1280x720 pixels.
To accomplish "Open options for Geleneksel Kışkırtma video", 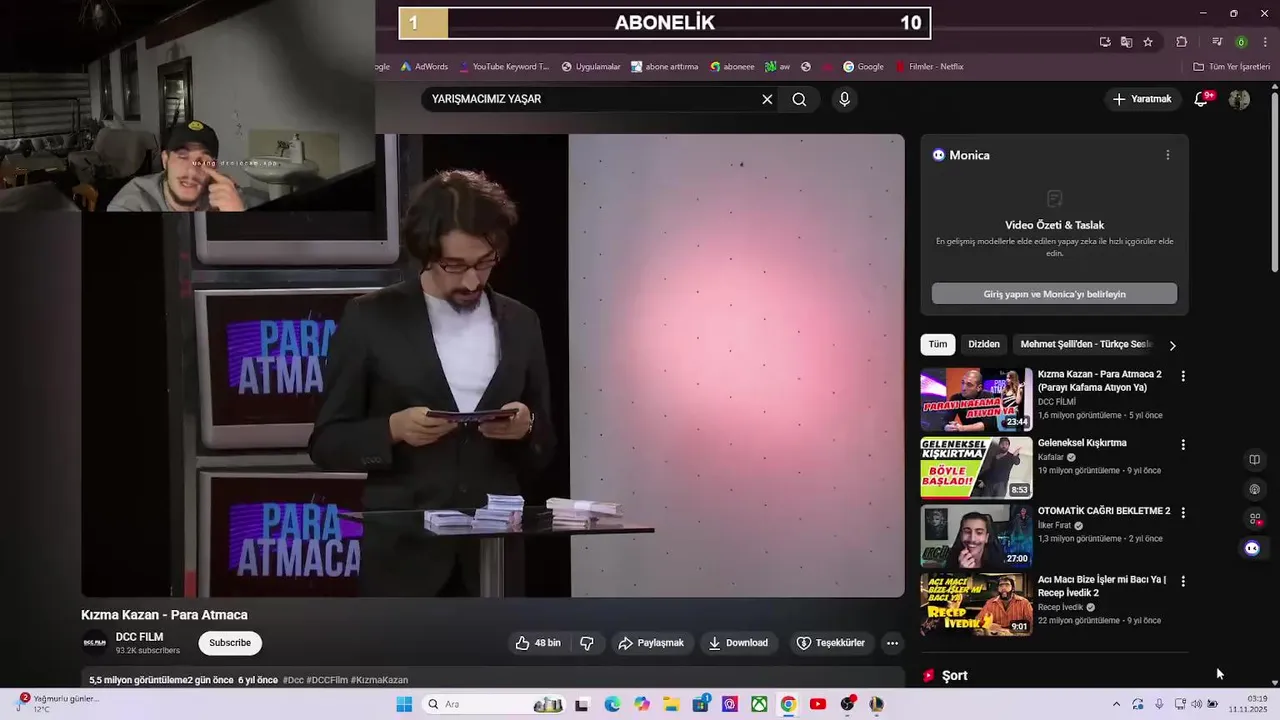I will point(1183,444).
